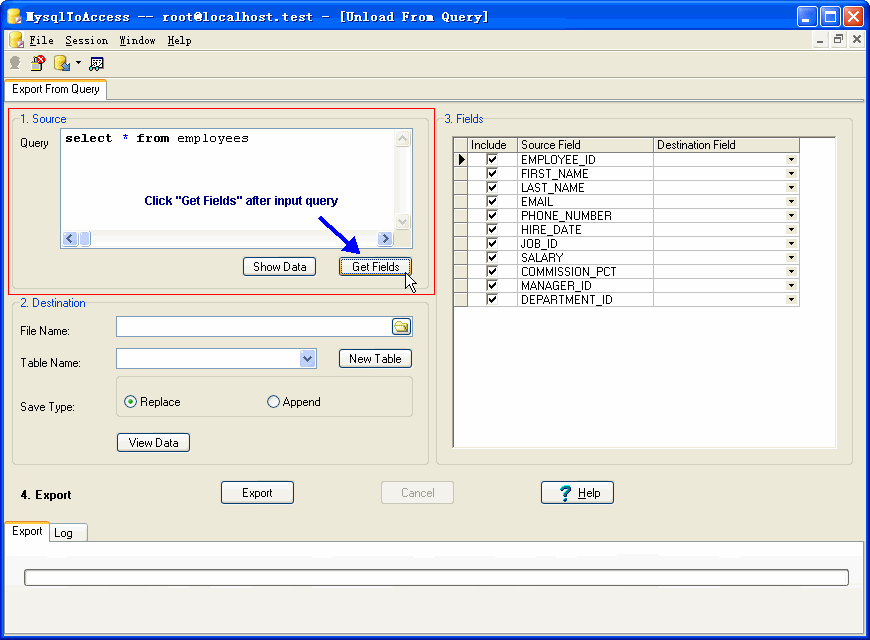Click the query box scroll-right arrow
The height and width of the screenshot is (640, 870).
coord(385,239)
